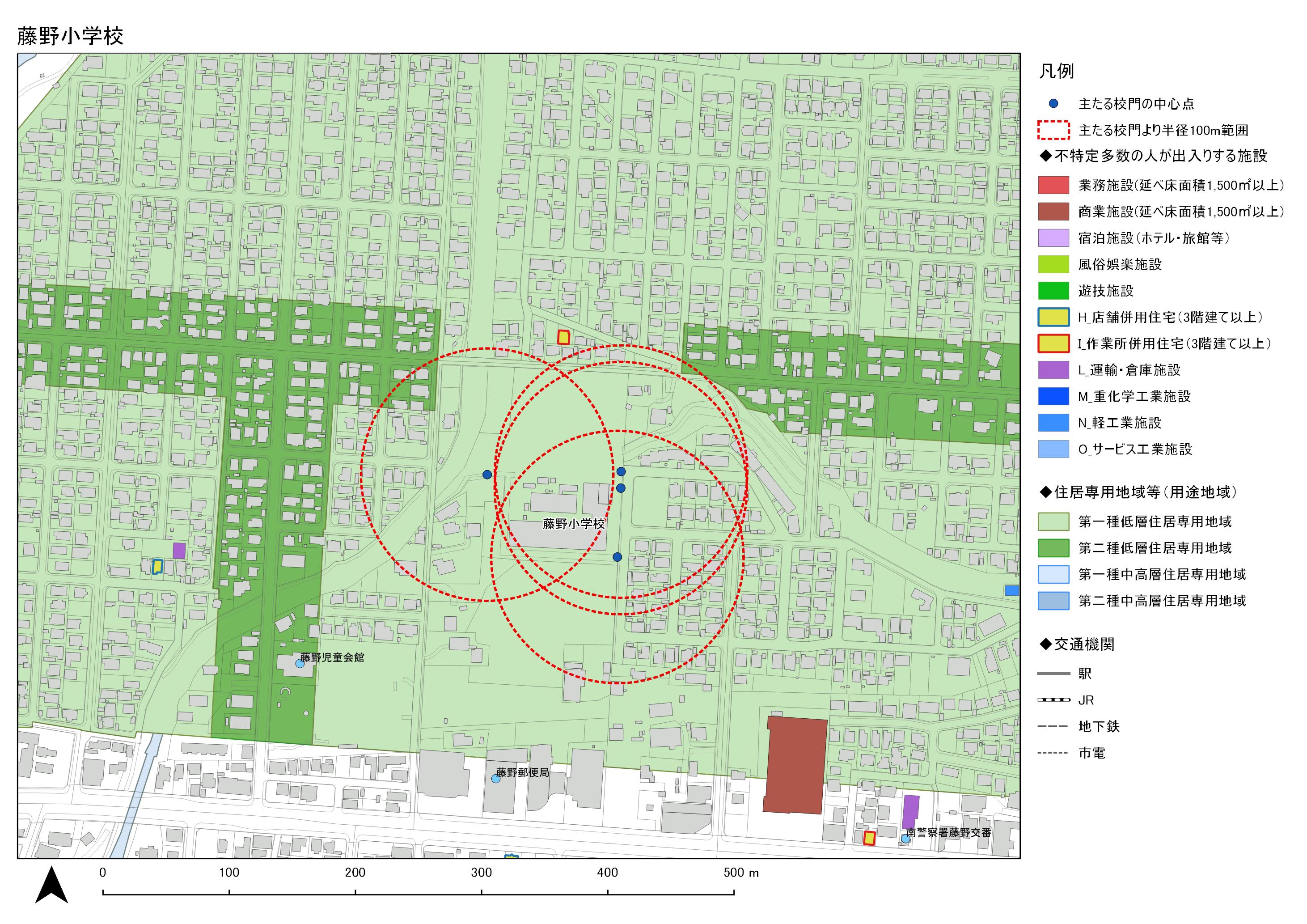Click the 100 scale bar label
The image size is (1307, 924).
pyautogui.click(x=229, y=872)
